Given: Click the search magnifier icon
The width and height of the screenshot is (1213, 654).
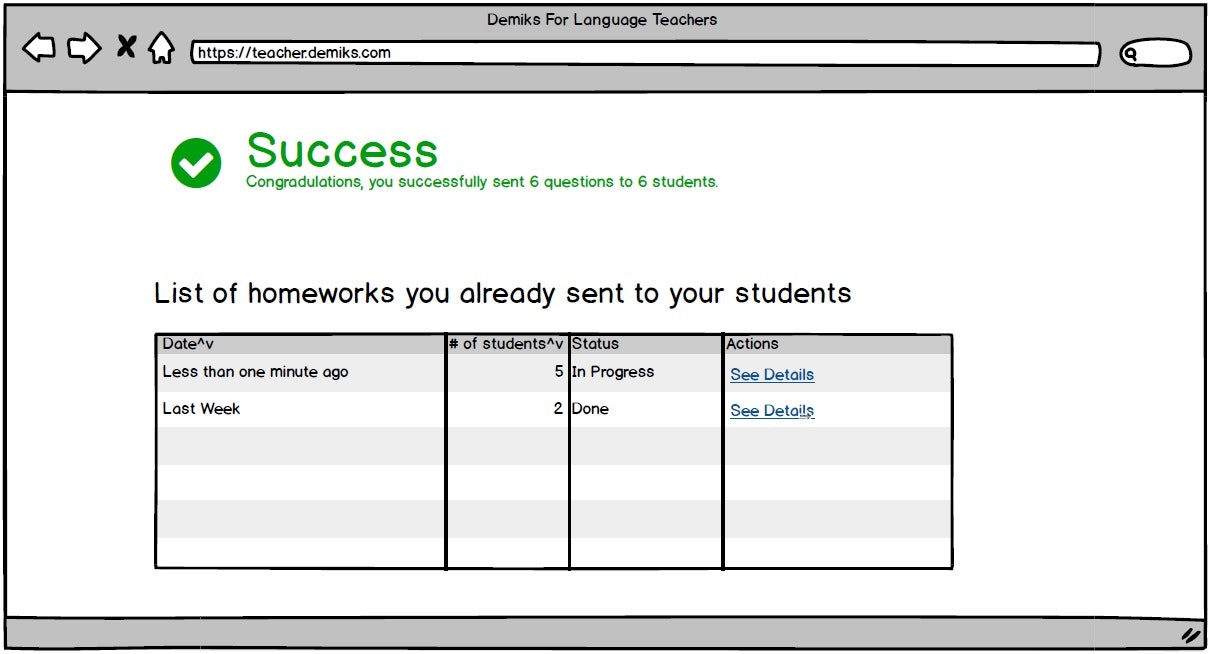Looking at the screenshot, I should (1131, 52).
